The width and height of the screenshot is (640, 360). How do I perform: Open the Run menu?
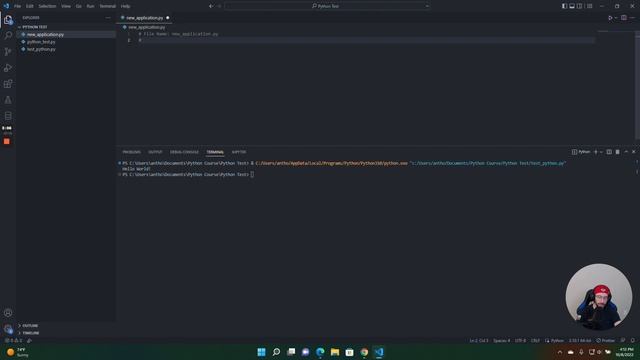pos(90,6)
